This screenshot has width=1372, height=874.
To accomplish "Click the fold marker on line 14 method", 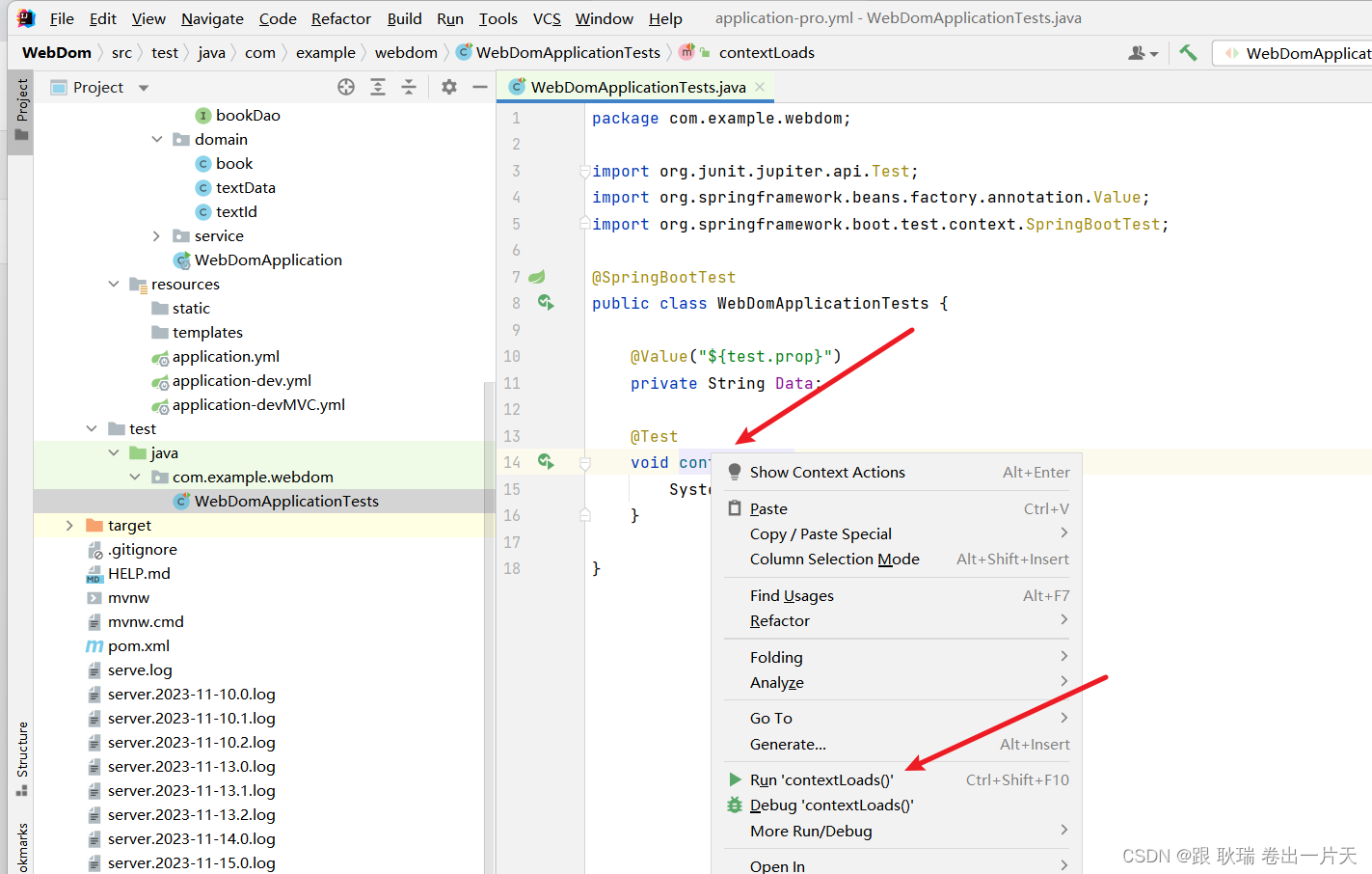I will pos(584,462).
